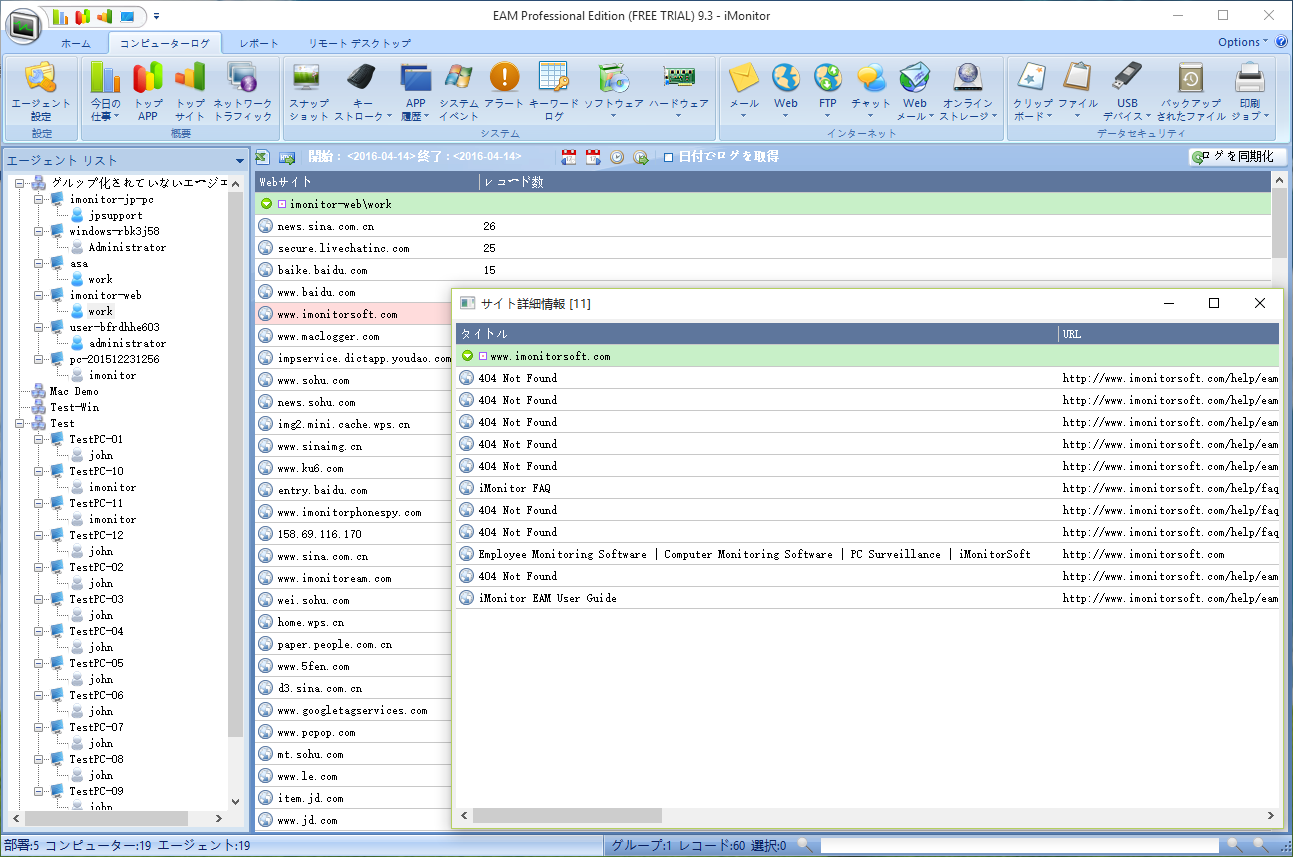Enable the 日付でログを取得 checkbox
Image resolution: width=1293 pixels, height=857 pixels.
(669, 157)
